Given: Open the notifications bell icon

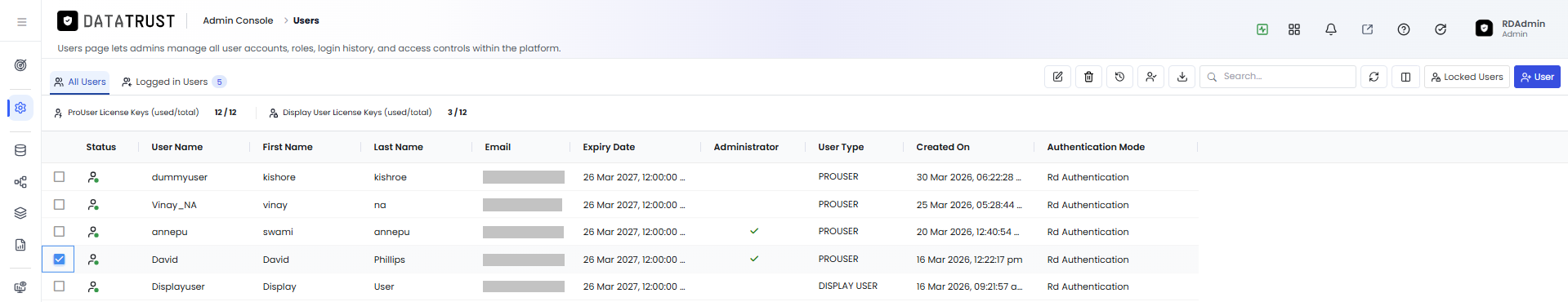Looking at the screenshot, I should (x=1331, y=29).
